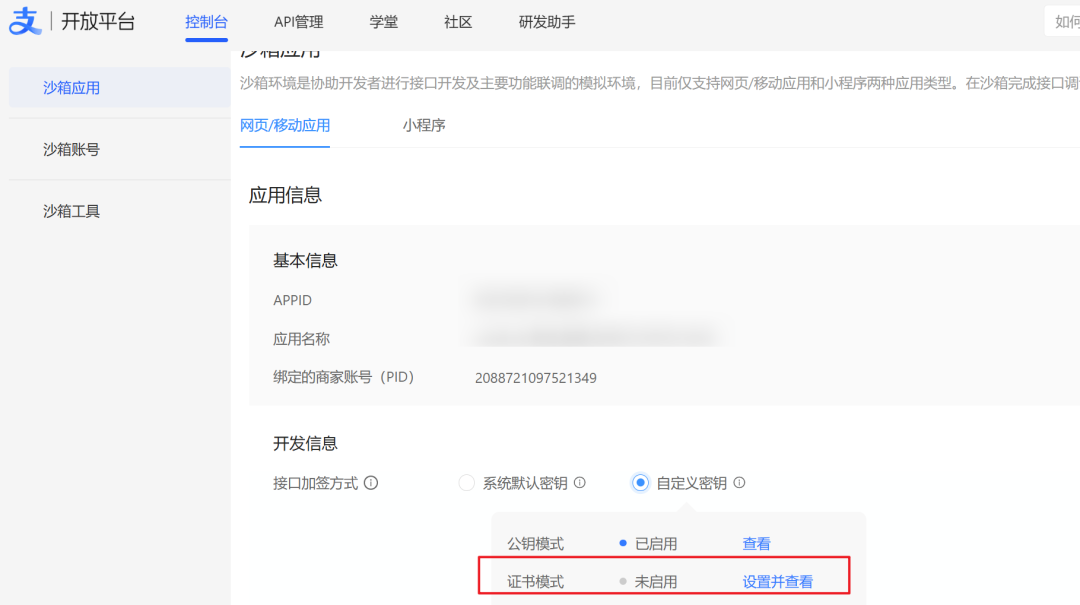
Task: Click the info icon next to 自定义密钥
Action: (x=738, y=483)
